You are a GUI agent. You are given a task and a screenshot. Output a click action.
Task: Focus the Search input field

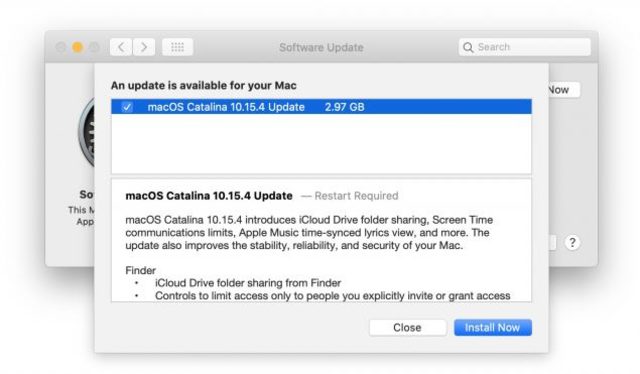(524, 47)
